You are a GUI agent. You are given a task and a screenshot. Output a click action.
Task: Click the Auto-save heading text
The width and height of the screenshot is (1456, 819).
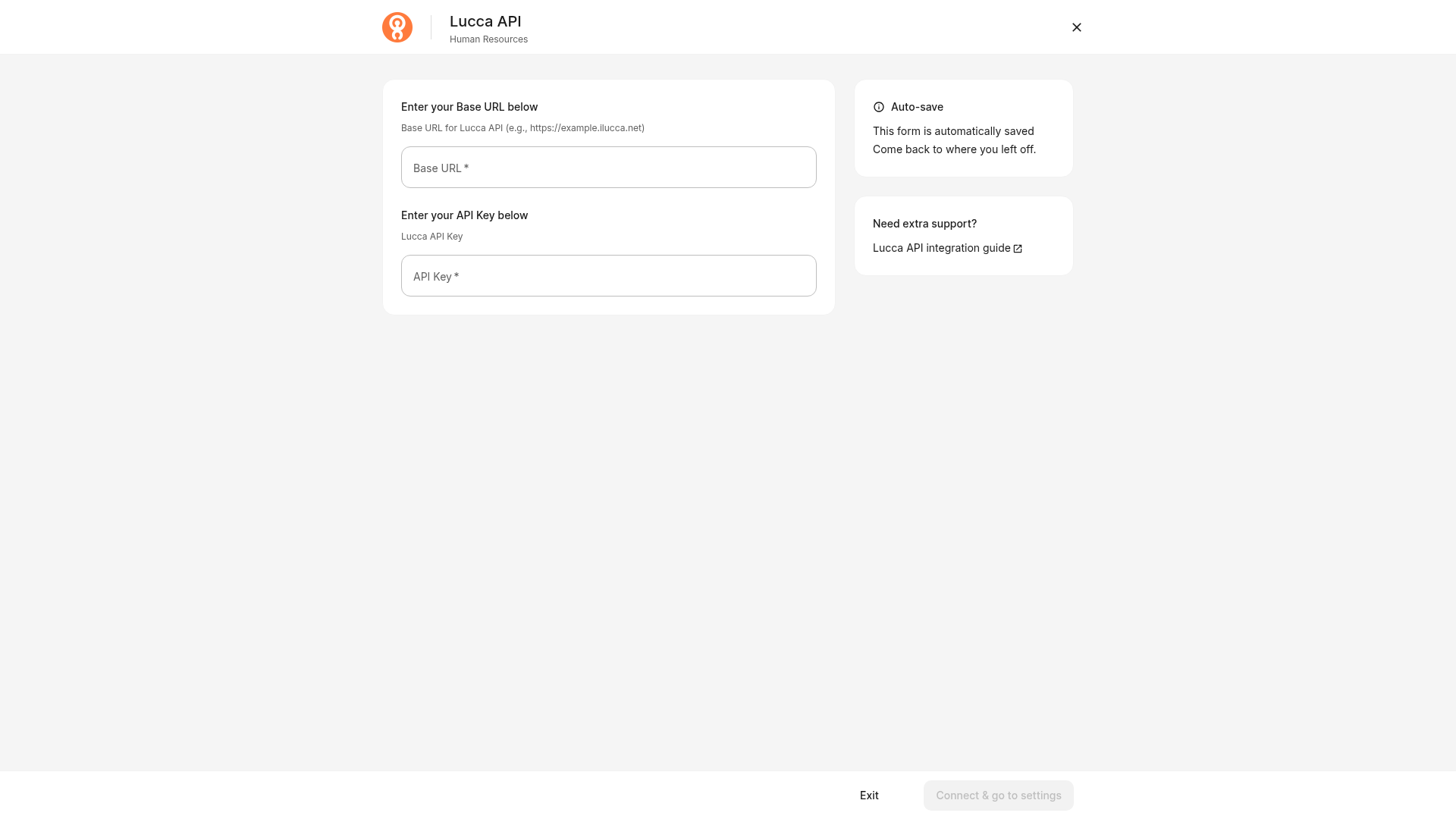(x=917, y=107)
